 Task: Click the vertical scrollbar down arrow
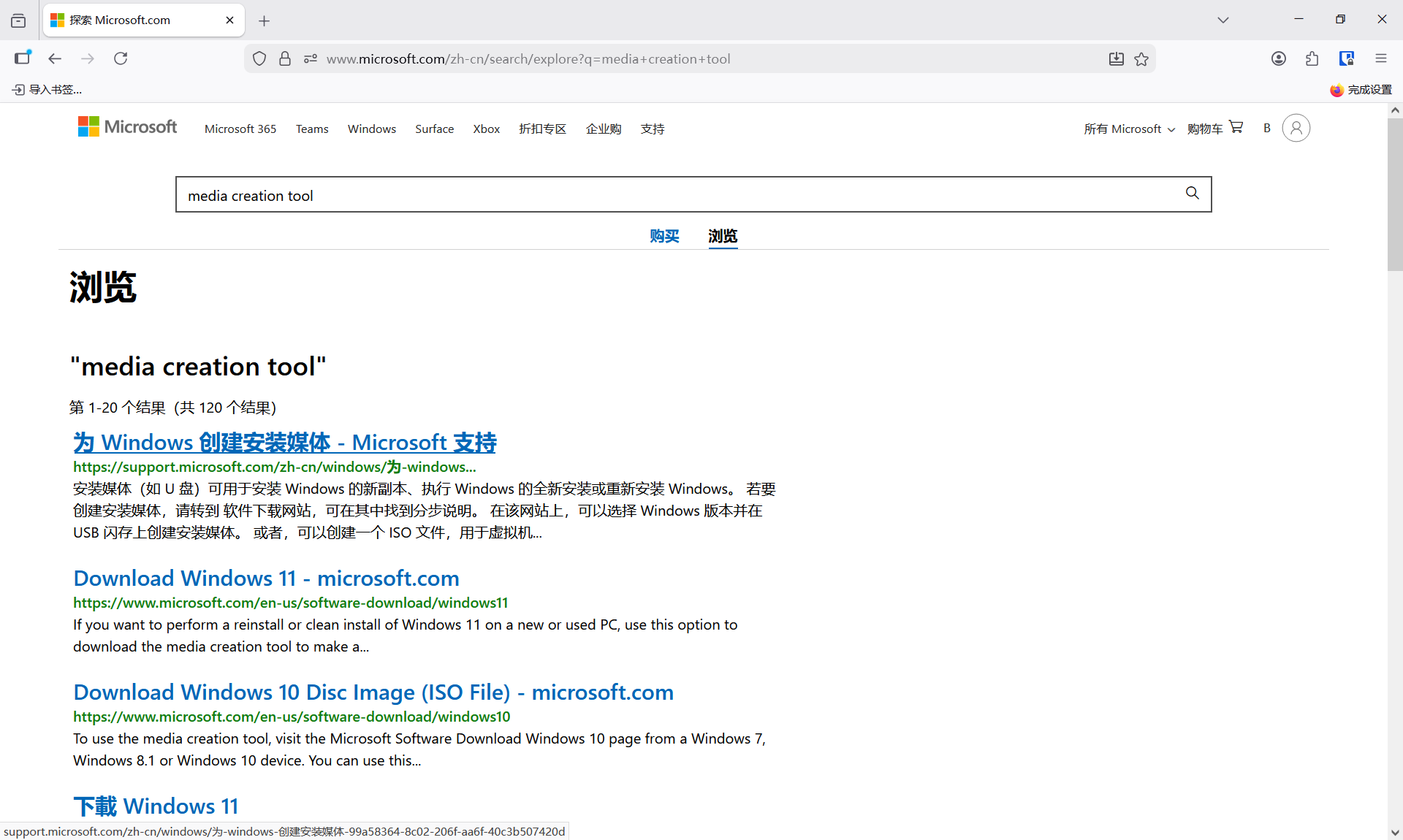pos(1394,832)
